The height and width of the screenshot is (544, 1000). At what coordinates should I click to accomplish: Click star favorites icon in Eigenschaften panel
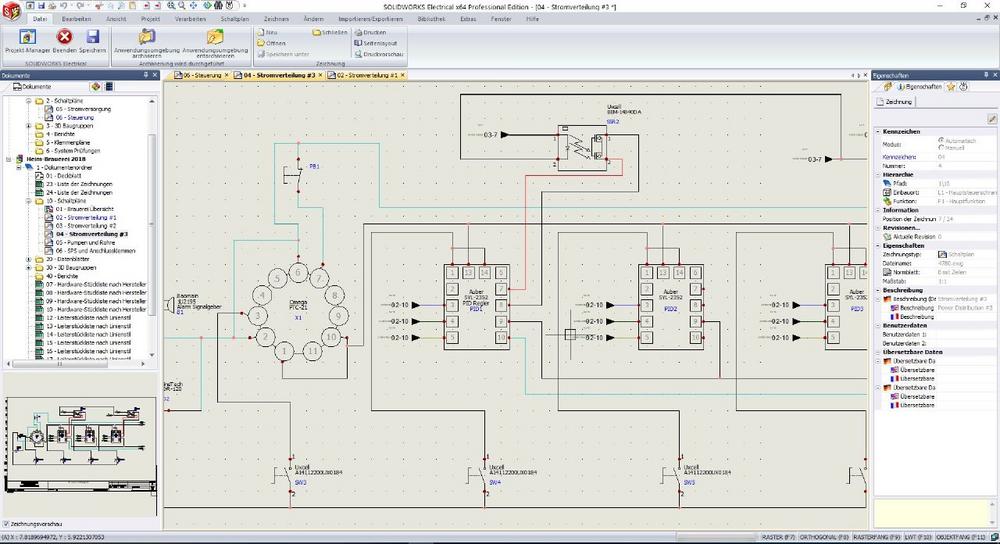(x=951, y=87)
